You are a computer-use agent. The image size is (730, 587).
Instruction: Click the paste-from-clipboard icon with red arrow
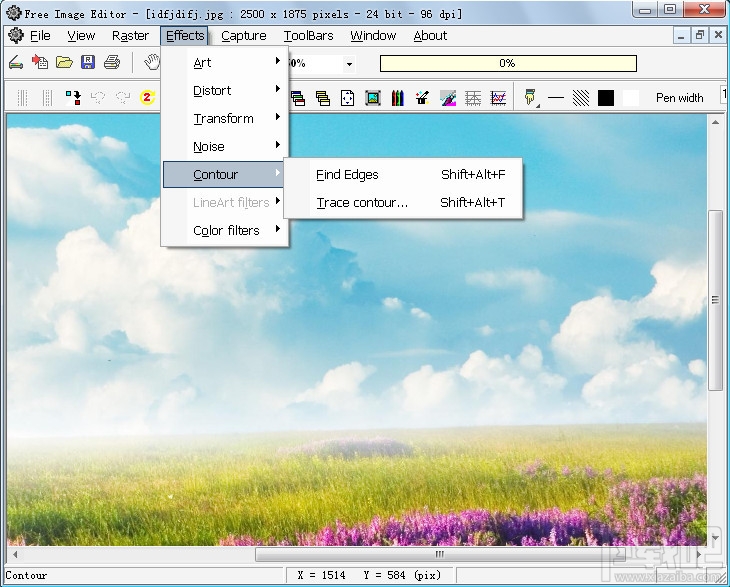pos(40,62)
